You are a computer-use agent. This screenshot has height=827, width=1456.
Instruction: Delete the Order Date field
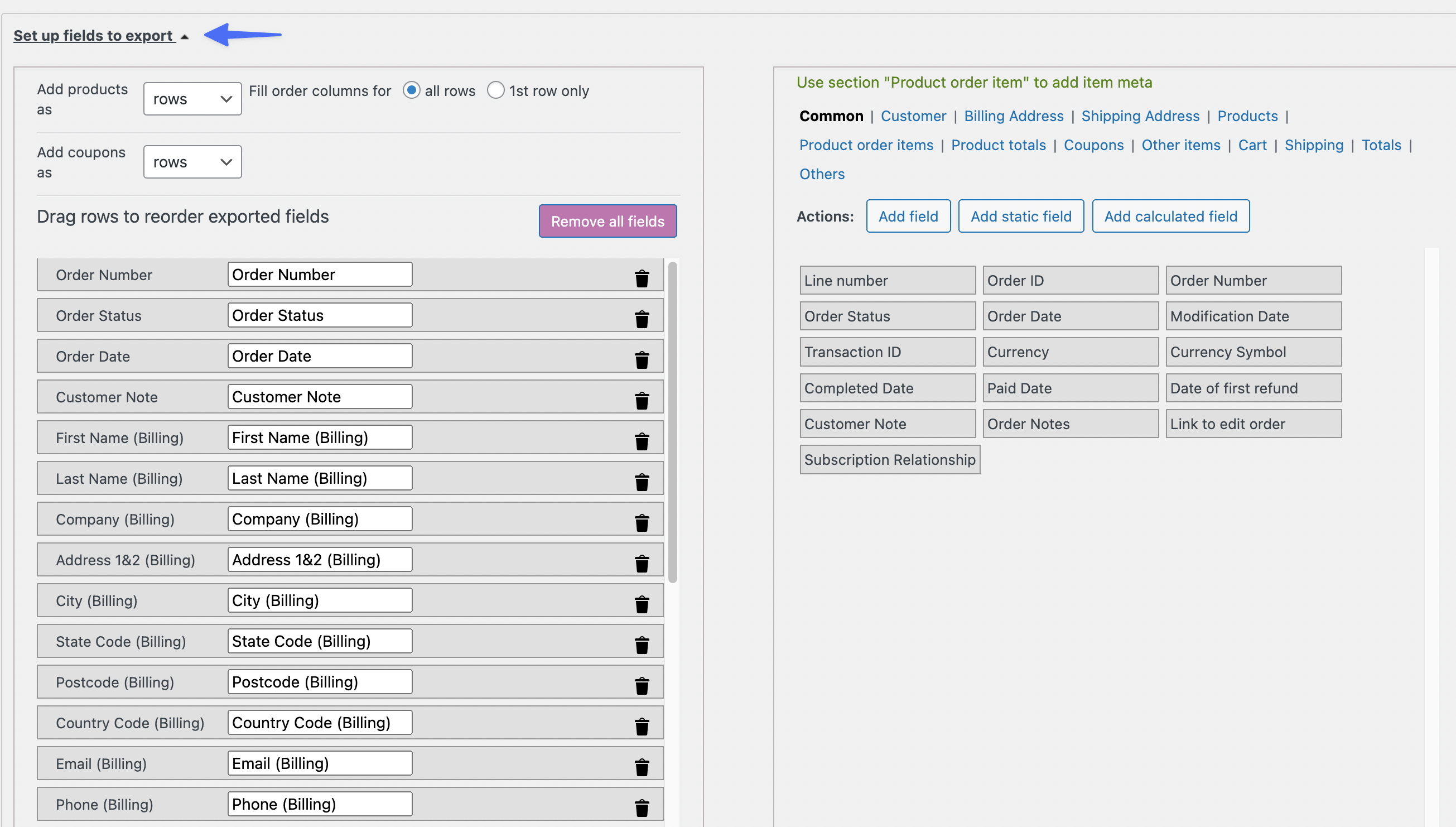(642, 359)
